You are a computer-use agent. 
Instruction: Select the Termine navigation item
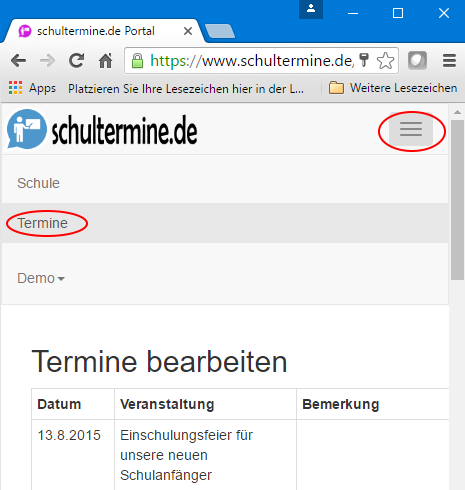click(43, 223)
